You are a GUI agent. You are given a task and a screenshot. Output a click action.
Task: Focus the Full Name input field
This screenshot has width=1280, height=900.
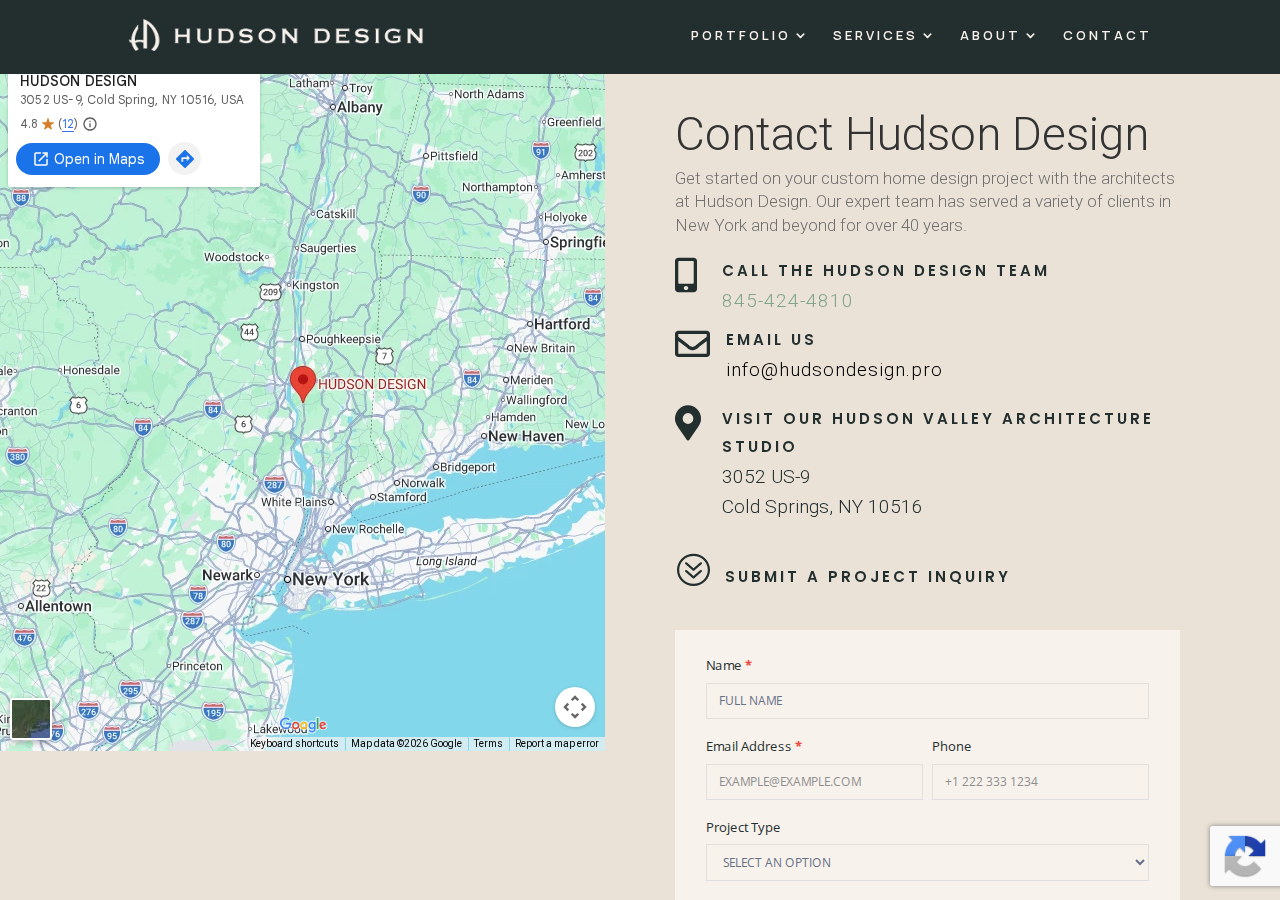click(927, 701)
